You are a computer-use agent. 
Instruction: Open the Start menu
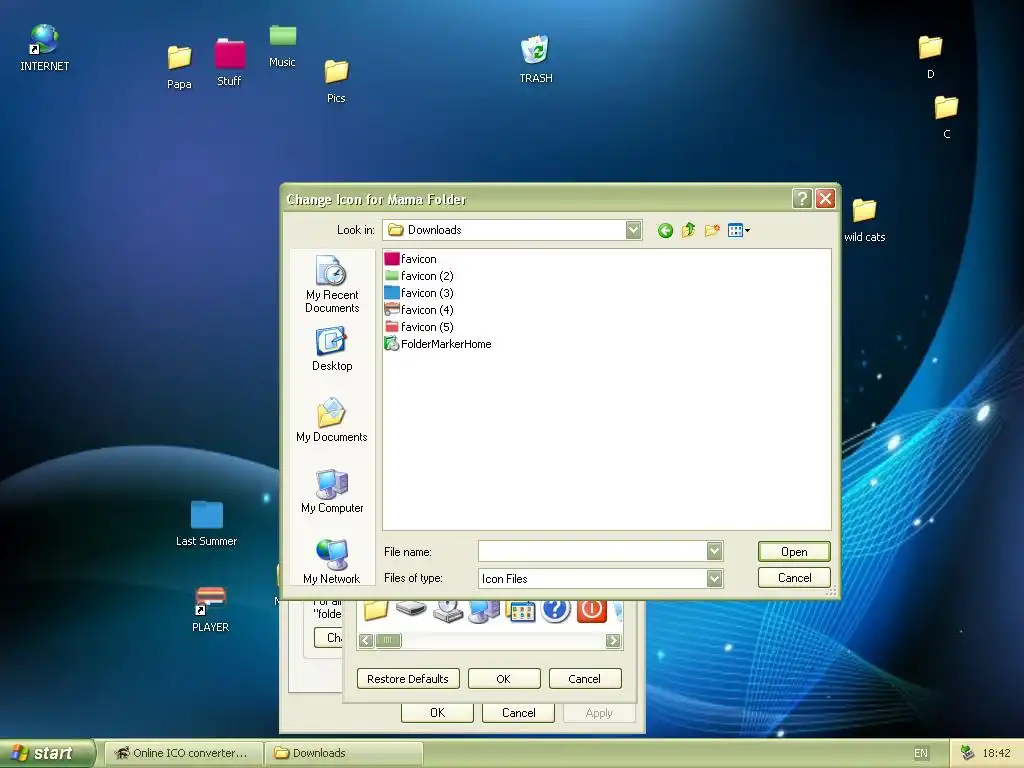pos(46,753)
